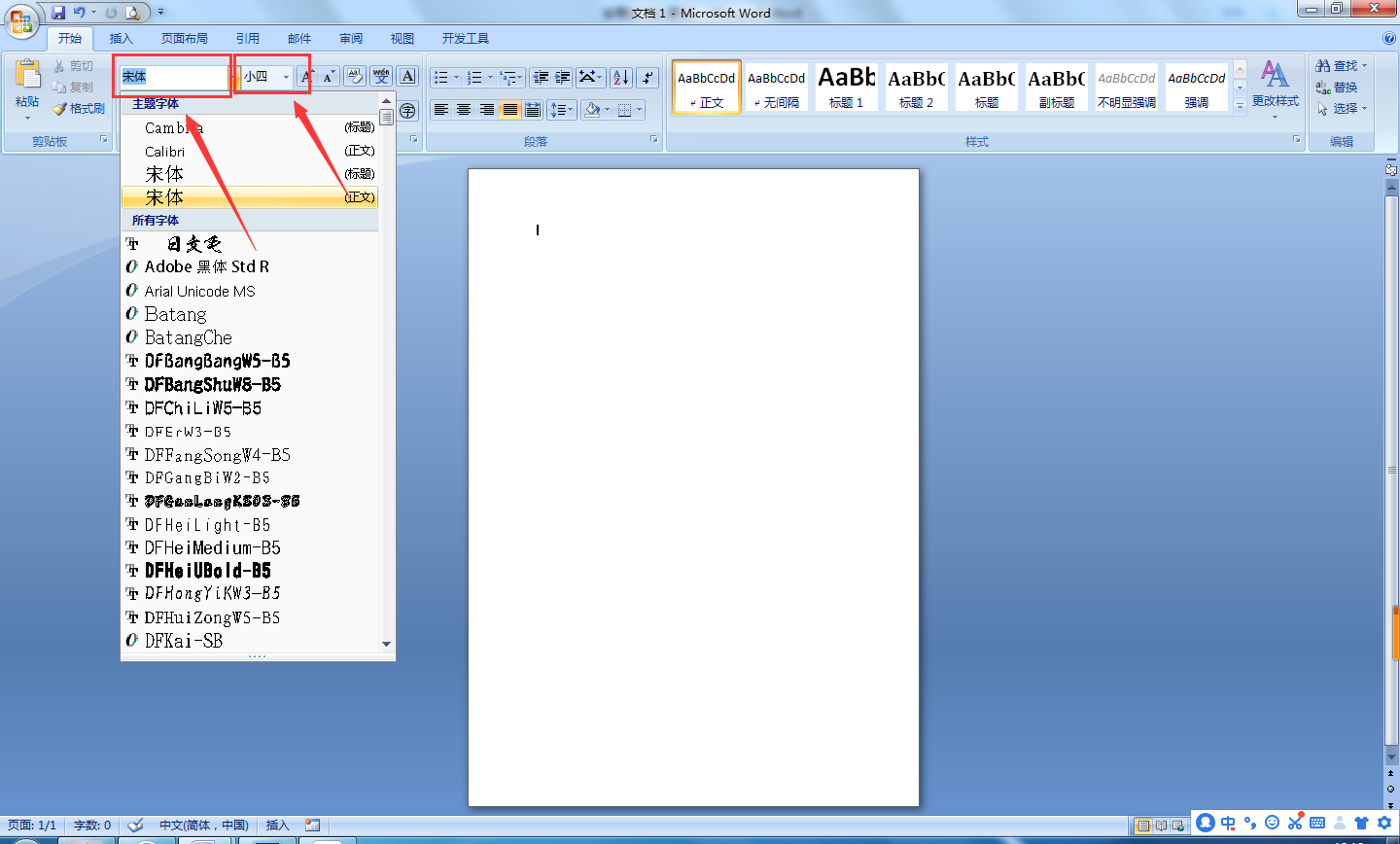The image size is (1400, 844).
Task: Shrink the font size
Action: (329, 77)
